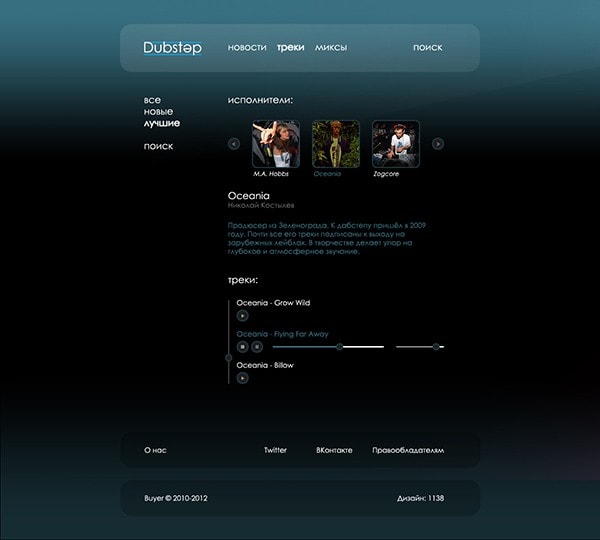Select track title Oceania - Billow
This screenshot has height=540, width=600.
coord(265,365)
